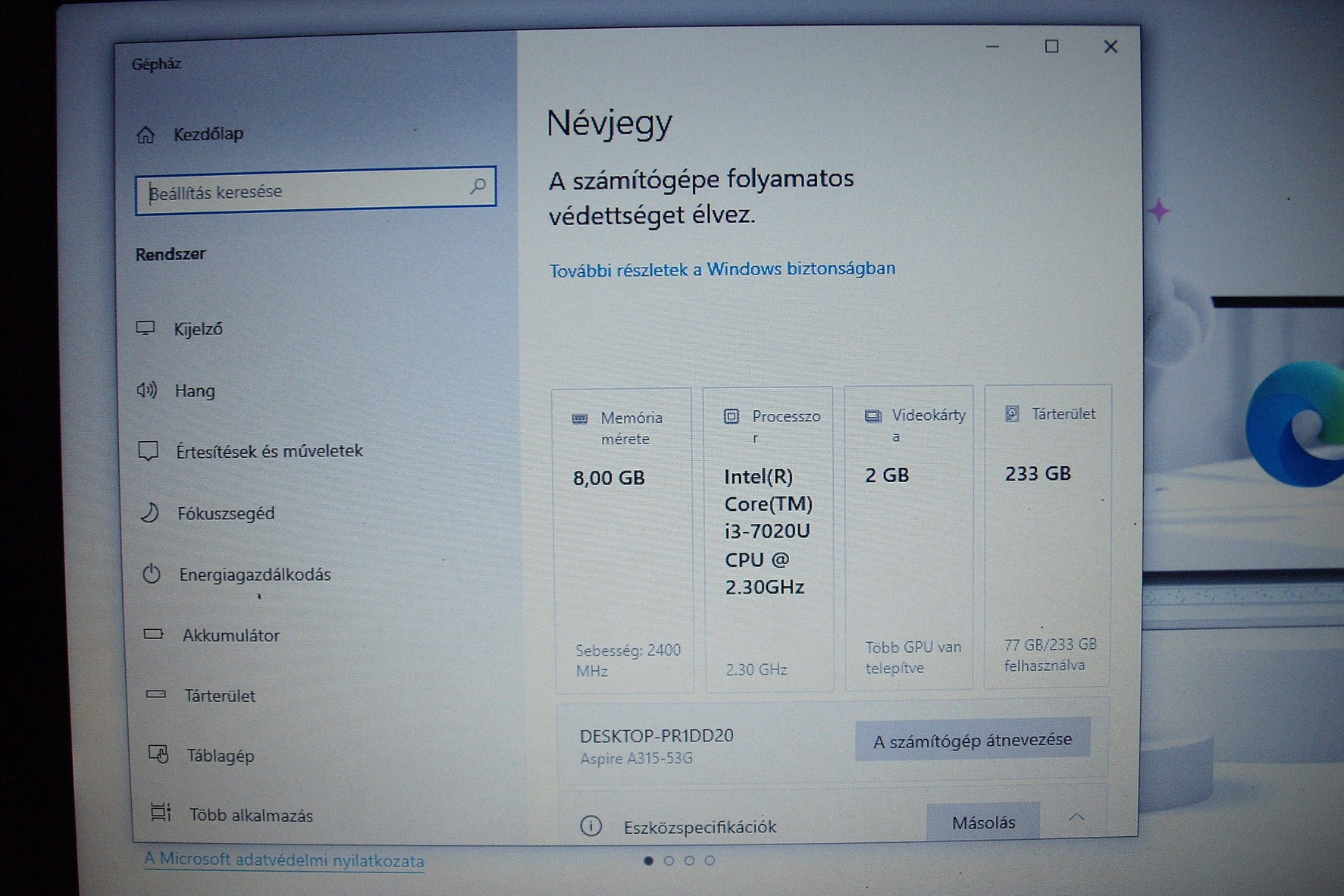Click the Eszközspecifikációk heading text
The width and height of the screenshot is (1344, 896).
(700, 826)
